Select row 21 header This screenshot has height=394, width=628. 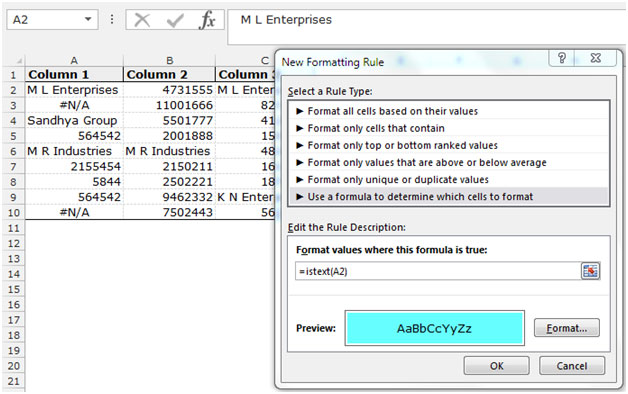click(x=13, y=381)
